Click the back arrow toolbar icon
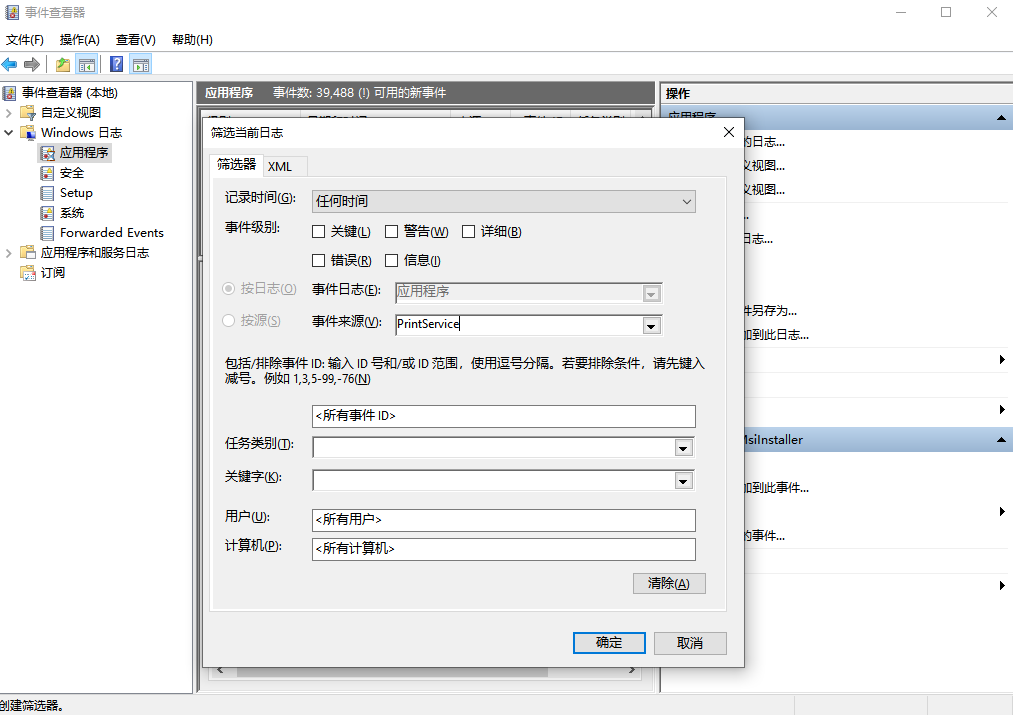1013x715 pixels. point(10,65)
